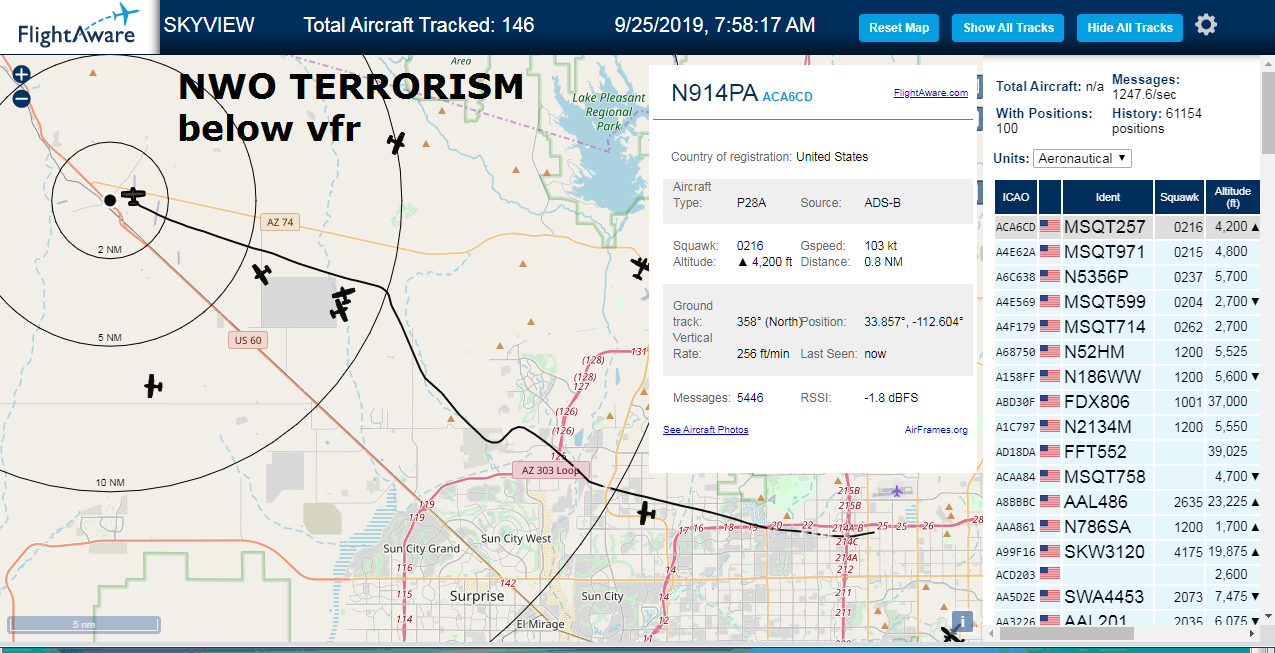Click altitude 37,000 in the FDX806 row
This screenshot has height=653, width=1275.
tap(1227, 402)
